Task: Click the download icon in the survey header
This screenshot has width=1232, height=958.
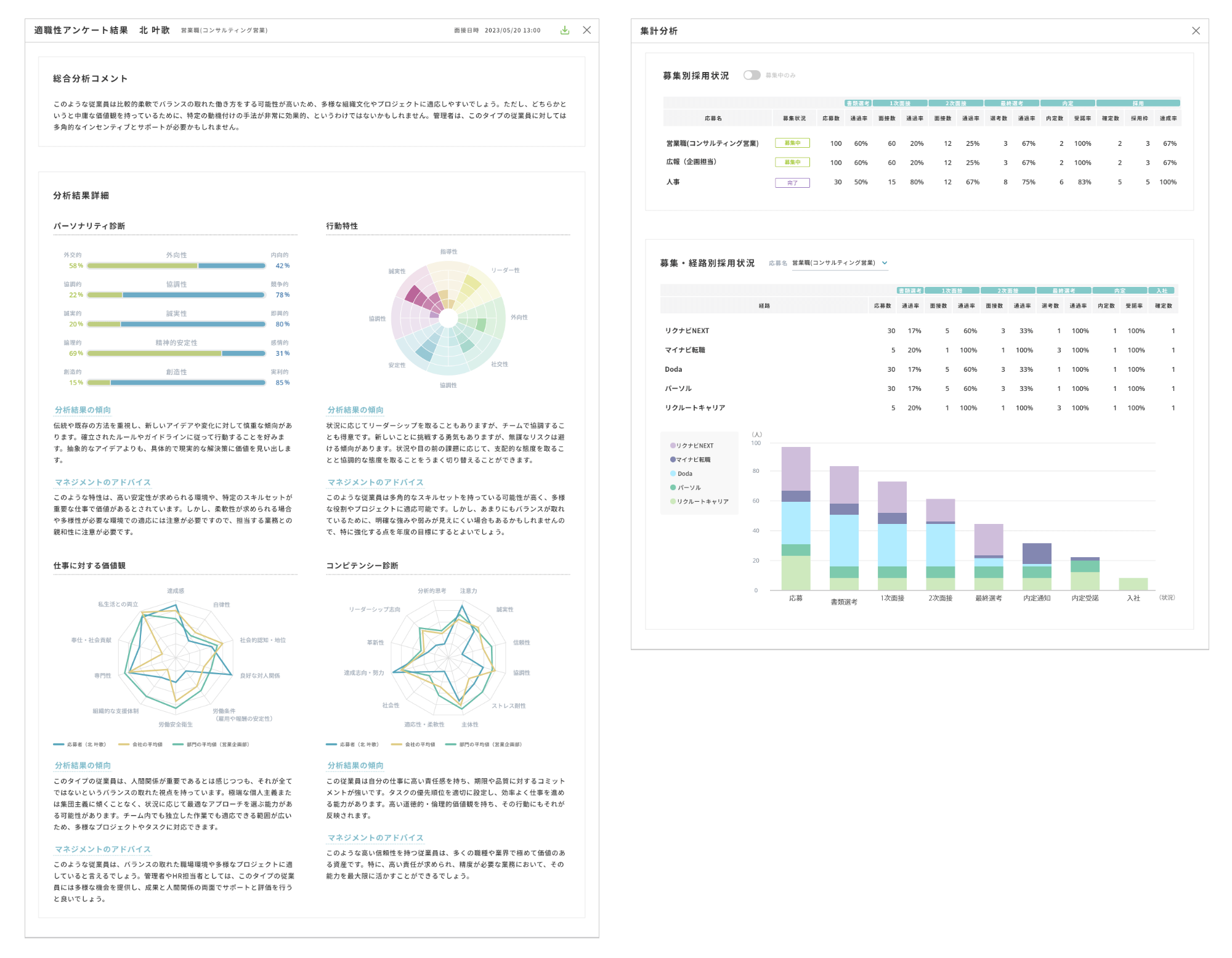Action: click(564, 30)
